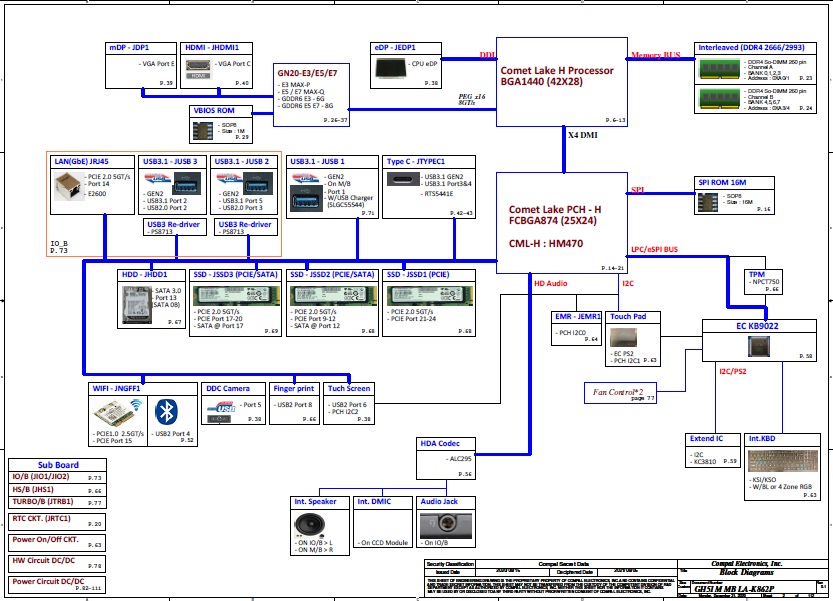Click the RJ45 LAN jack image
Viewport: 833px width, 601px height.
pyautogui.click(x=70, y=184)
